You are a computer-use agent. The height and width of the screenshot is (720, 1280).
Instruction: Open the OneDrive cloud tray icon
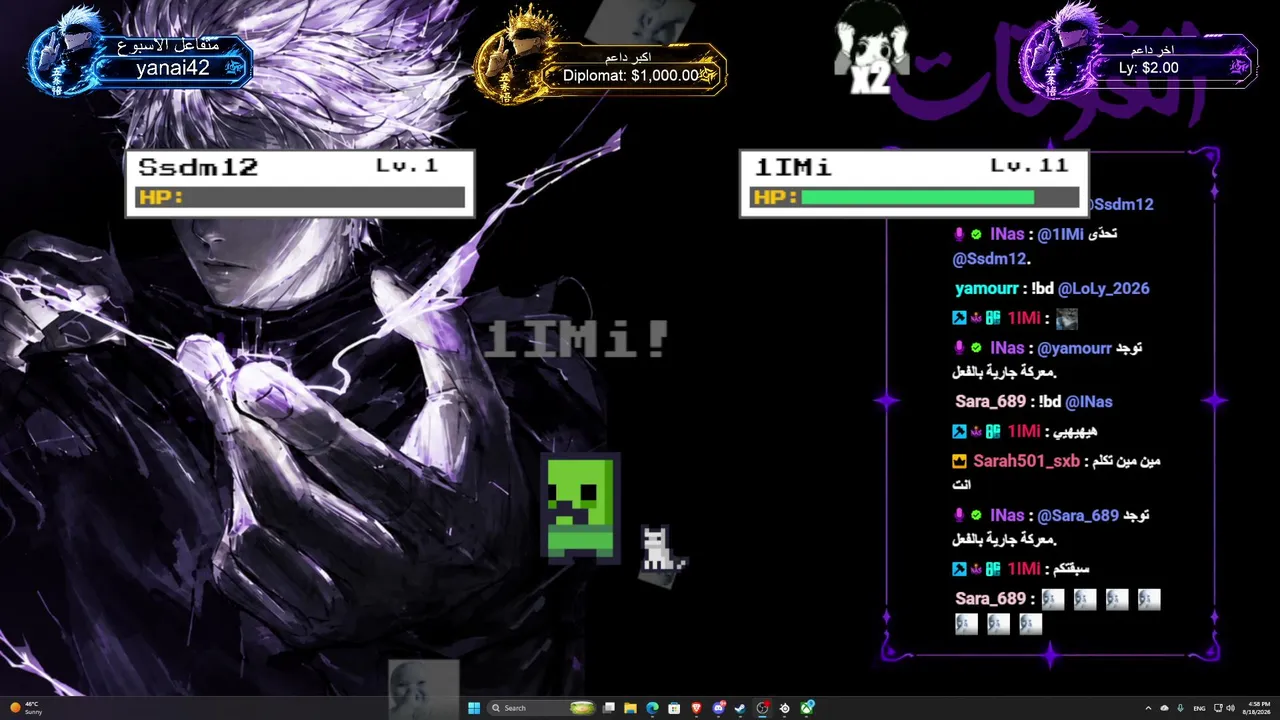pyautogui.click(x=1164, y=708)
